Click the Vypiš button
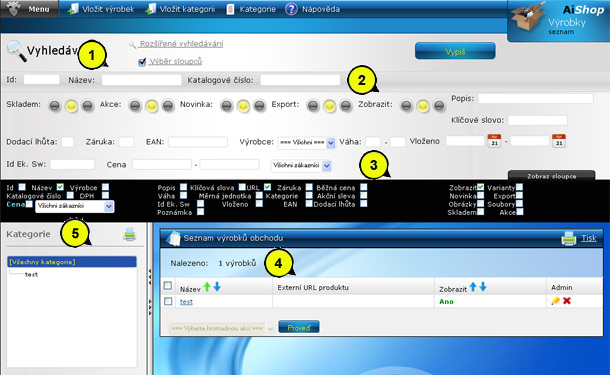The image size is (610, 375). click(455, 51)
